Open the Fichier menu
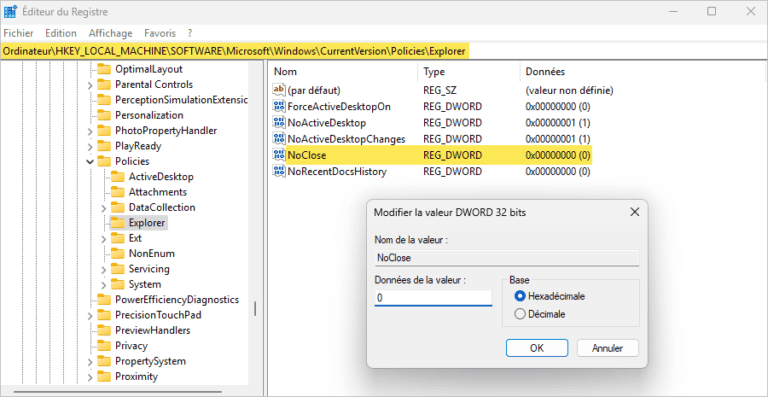This screenshot has height=397, width=768. coord(18,33)
